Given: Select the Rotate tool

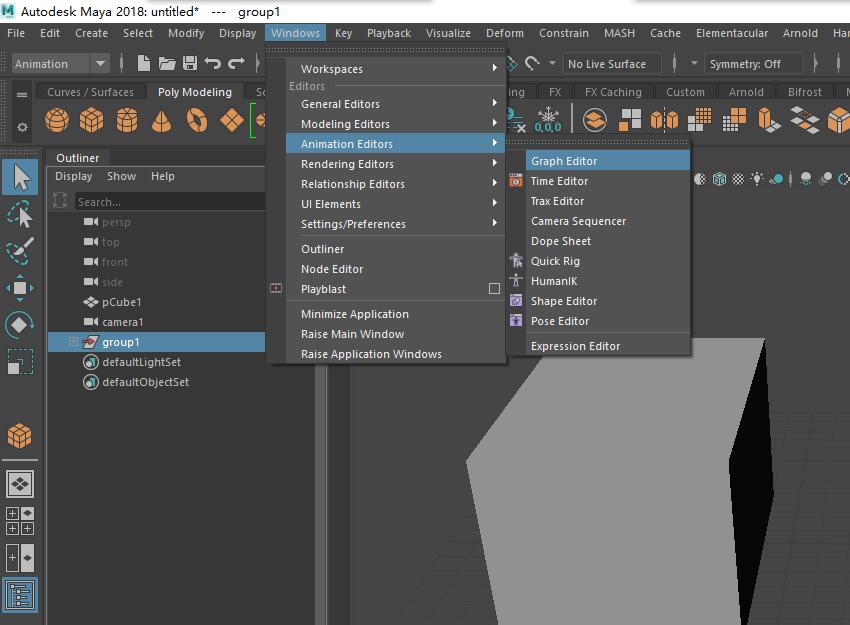Looking at the screenshot, I should tap(20, 325).
